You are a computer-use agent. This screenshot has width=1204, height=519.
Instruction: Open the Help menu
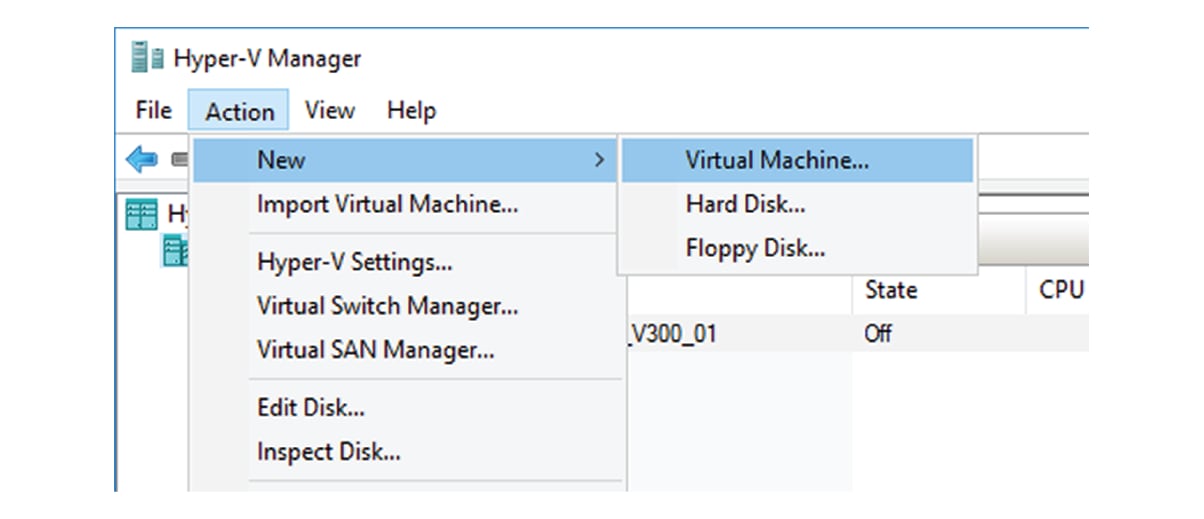[x=411, y=110]
